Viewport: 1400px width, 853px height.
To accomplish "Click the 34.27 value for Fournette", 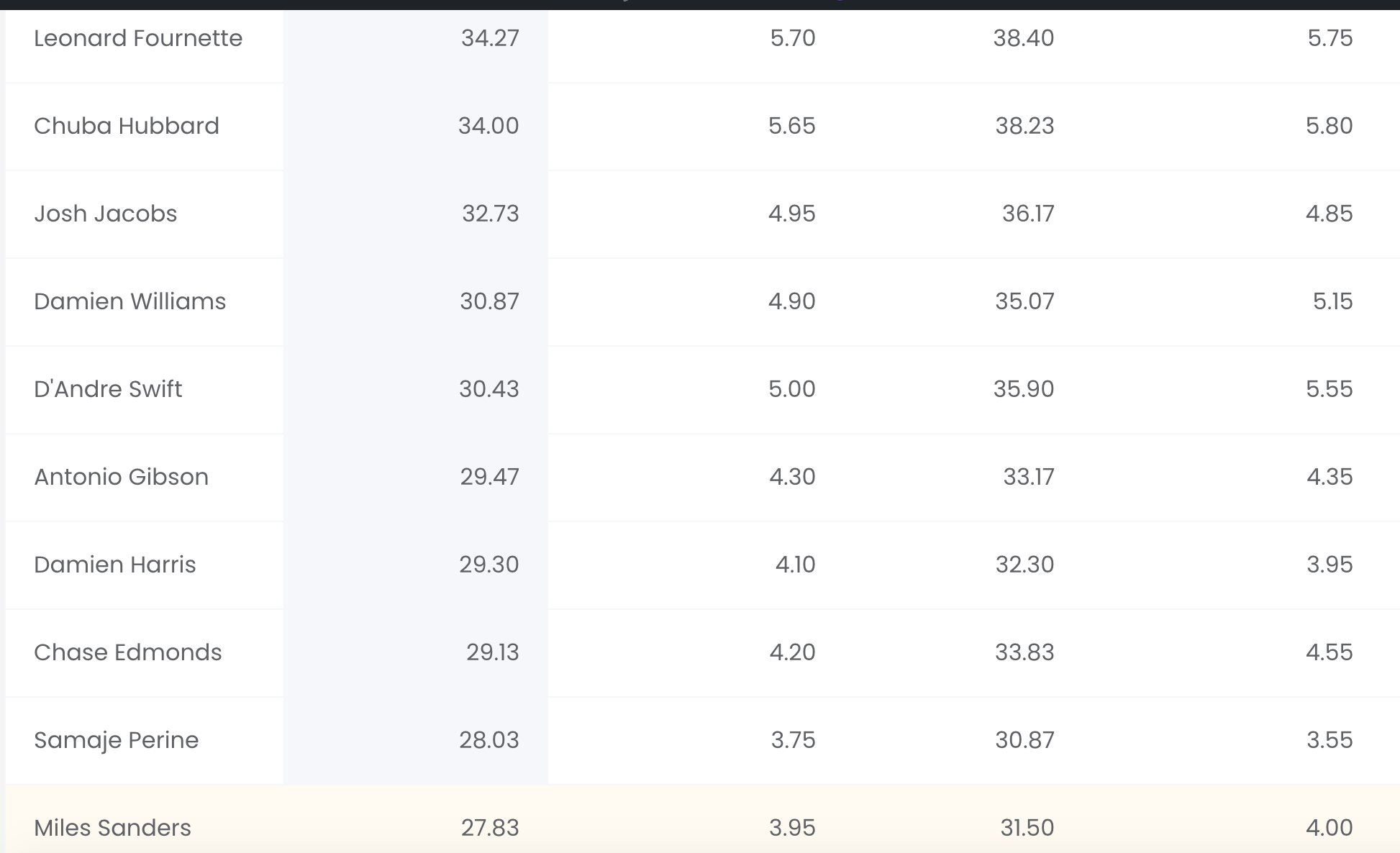I will pyautogui.click(x=490, y=38).
